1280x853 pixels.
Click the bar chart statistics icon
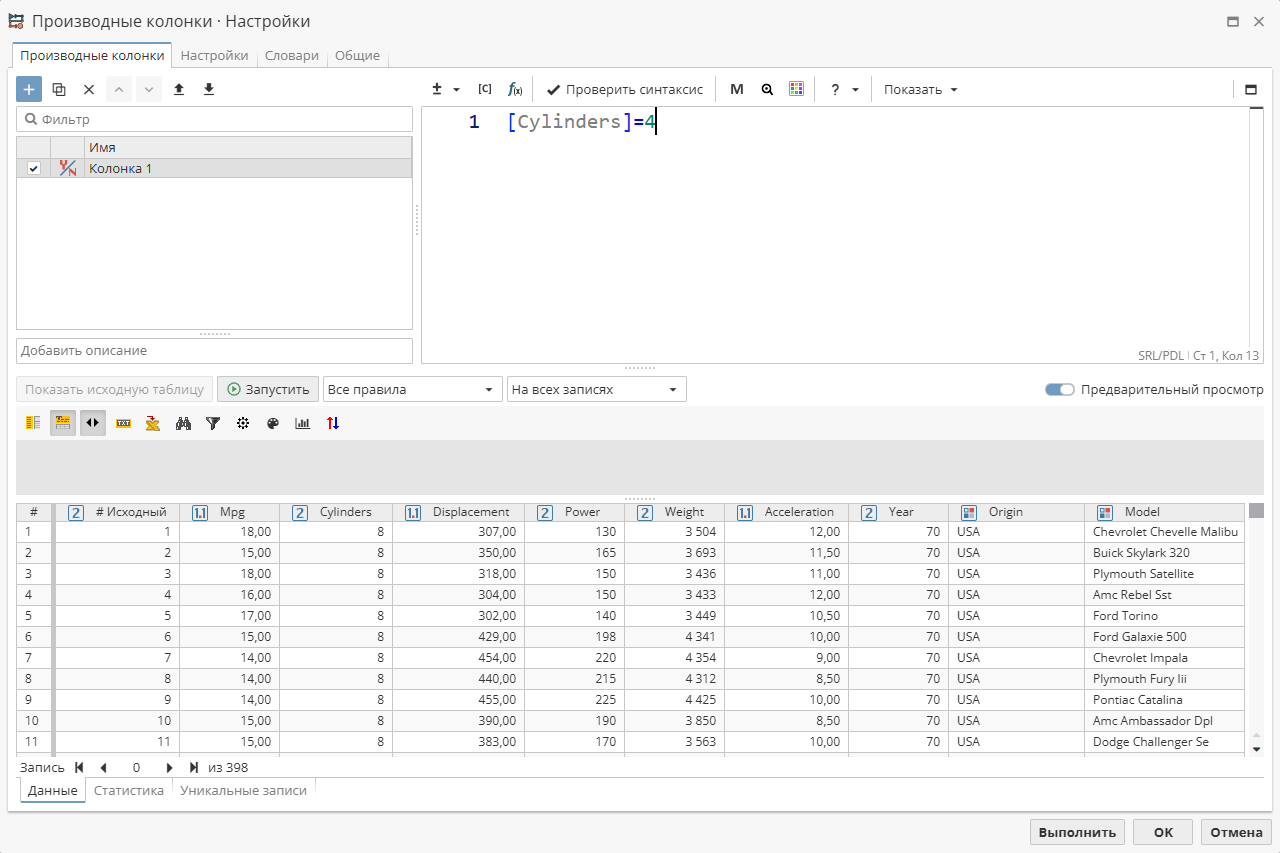coord(303,423)
